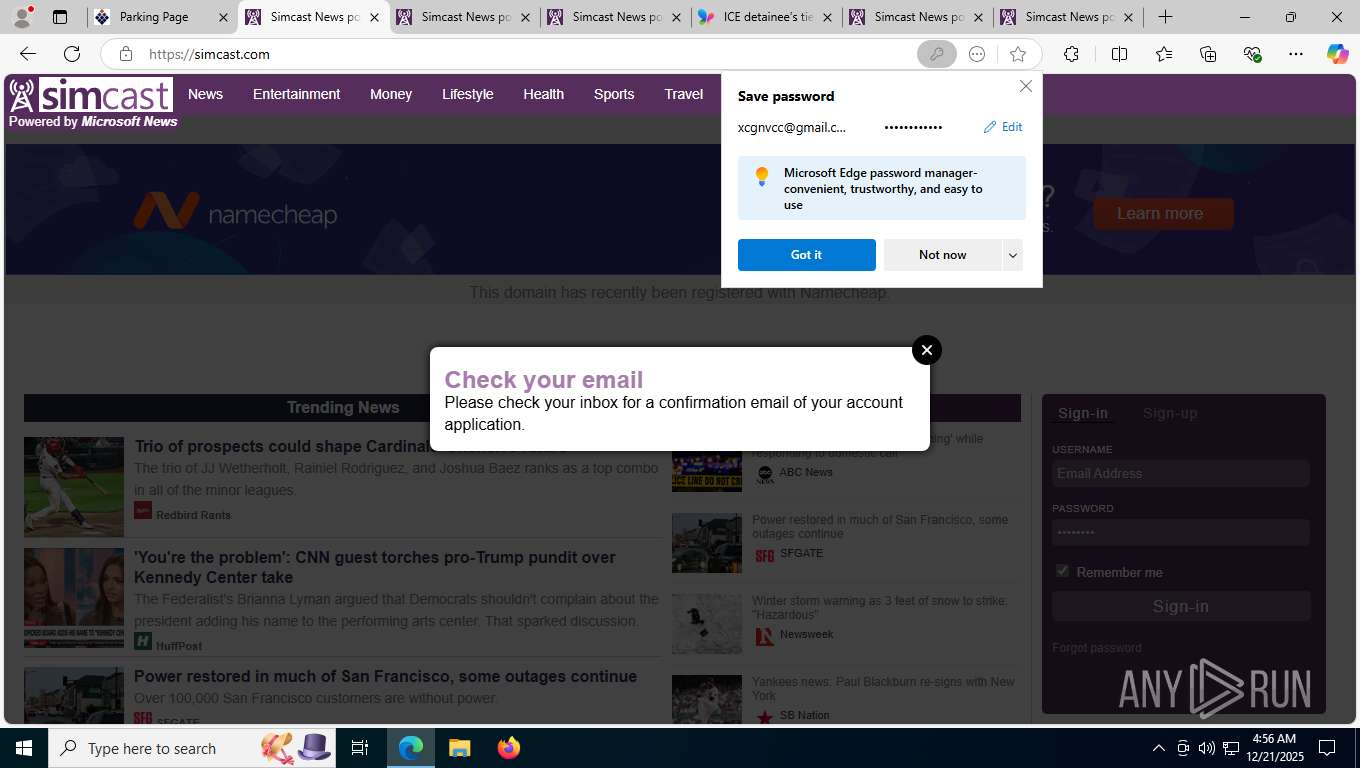Open the browser profile avatar icon
1360x768 pixels.
point(23,17)
